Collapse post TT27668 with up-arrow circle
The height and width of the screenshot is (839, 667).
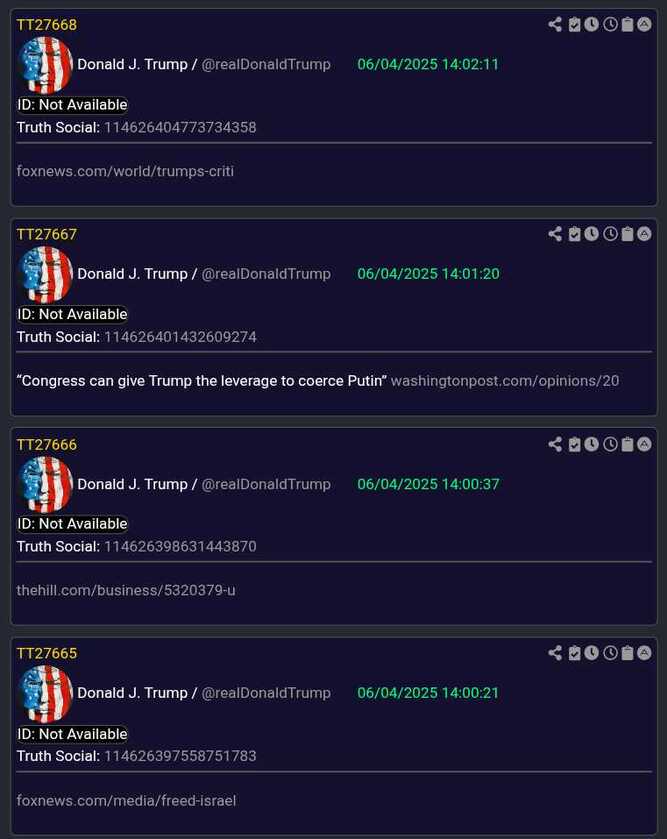point(645,25)
